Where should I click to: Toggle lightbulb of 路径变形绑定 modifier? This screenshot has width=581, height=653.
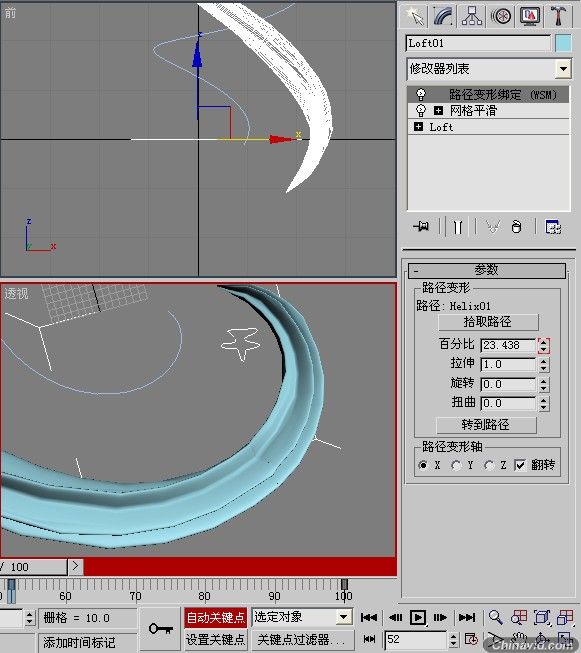[x=421, y=94]
